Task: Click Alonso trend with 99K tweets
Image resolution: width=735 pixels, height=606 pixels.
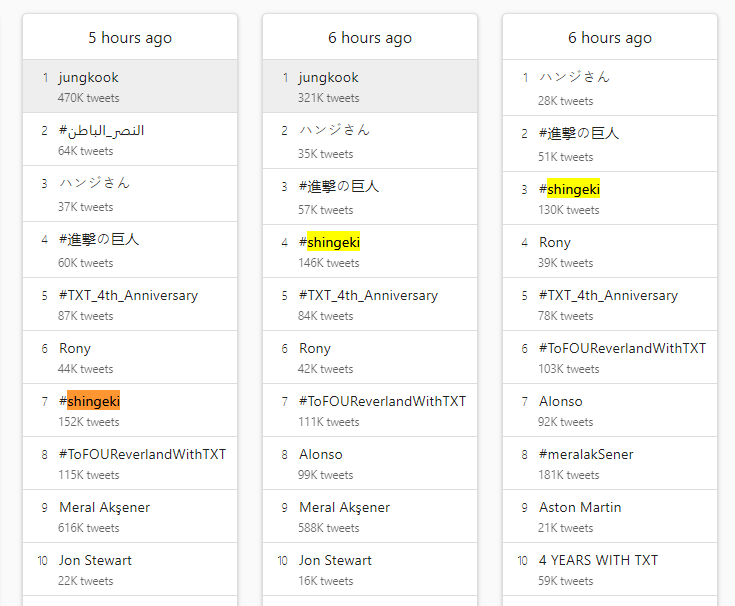Action: (370, 464)
